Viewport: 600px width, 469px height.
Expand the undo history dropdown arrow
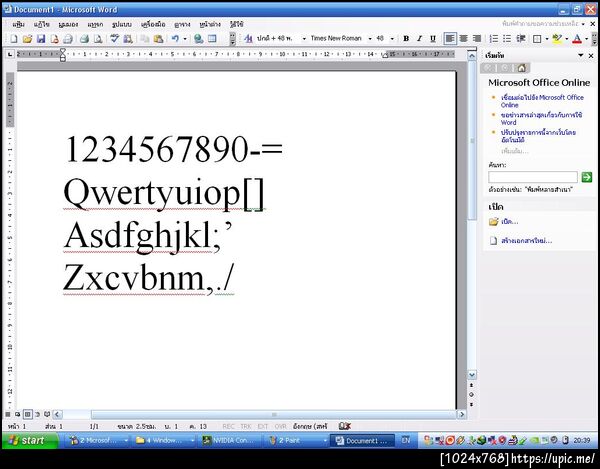tap(185, 39)
